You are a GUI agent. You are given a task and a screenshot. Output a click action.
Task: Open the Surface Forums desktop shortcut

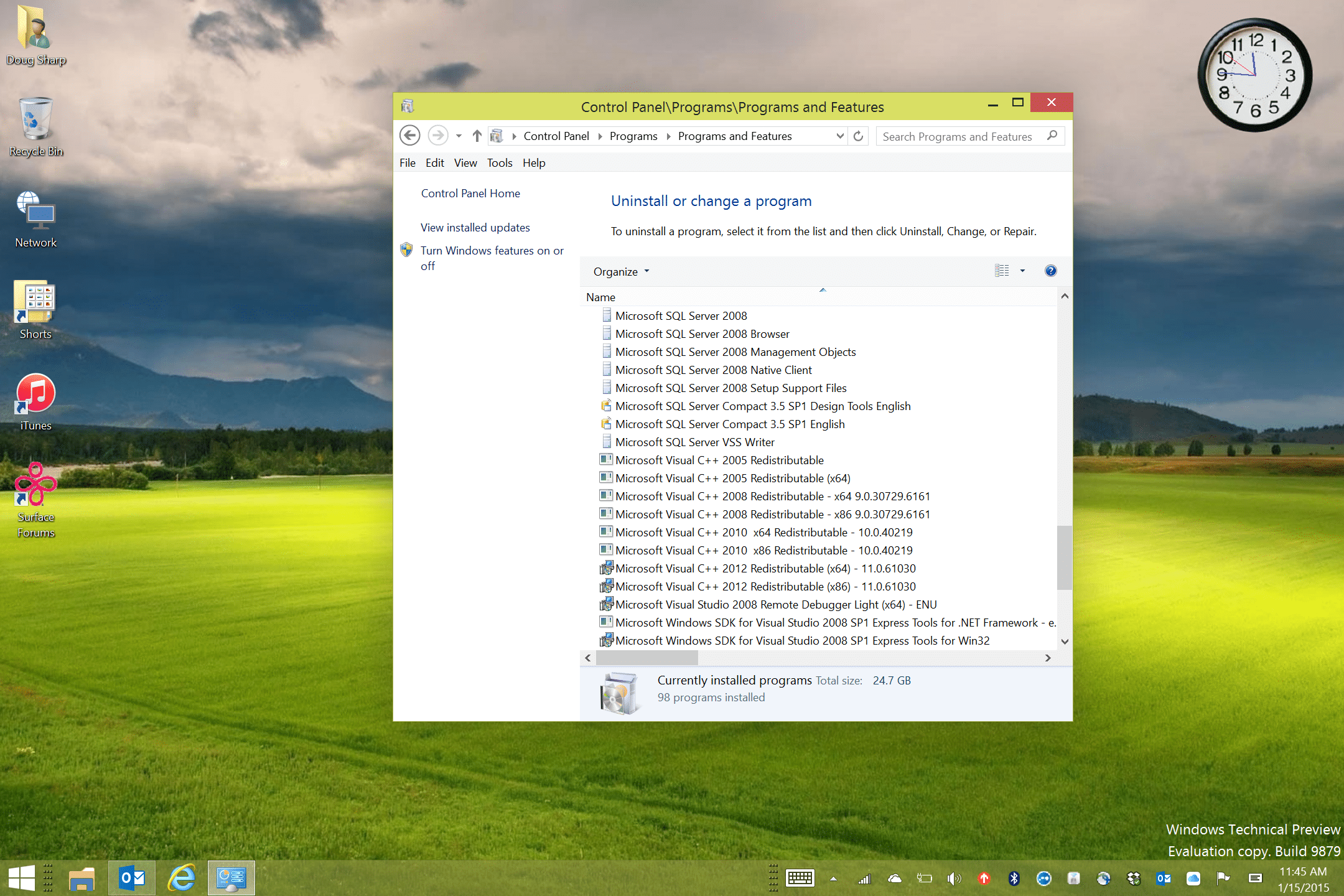coord(35,501)
